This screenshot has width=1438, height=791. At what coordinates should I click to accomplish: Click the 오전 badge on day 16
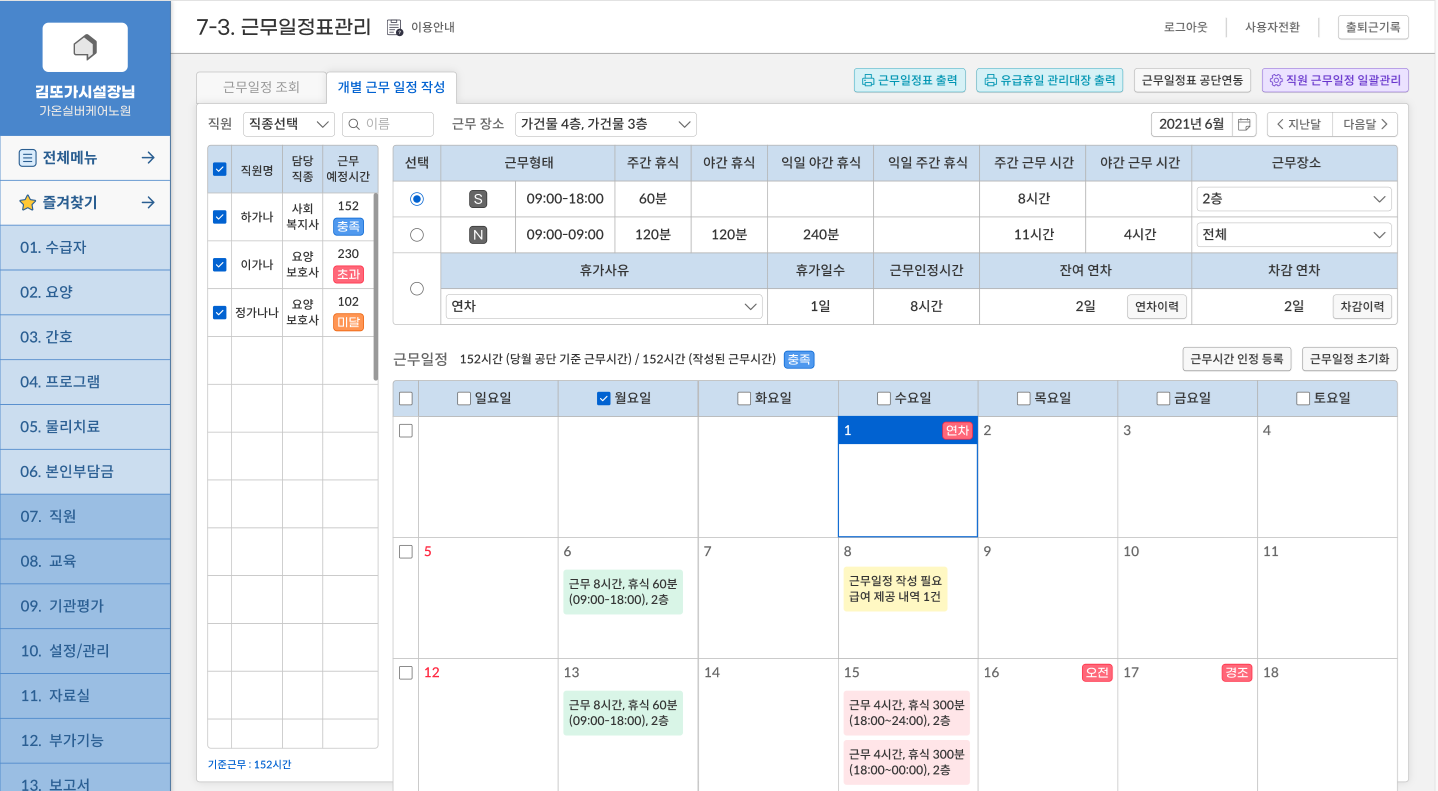click(1097, 673)
